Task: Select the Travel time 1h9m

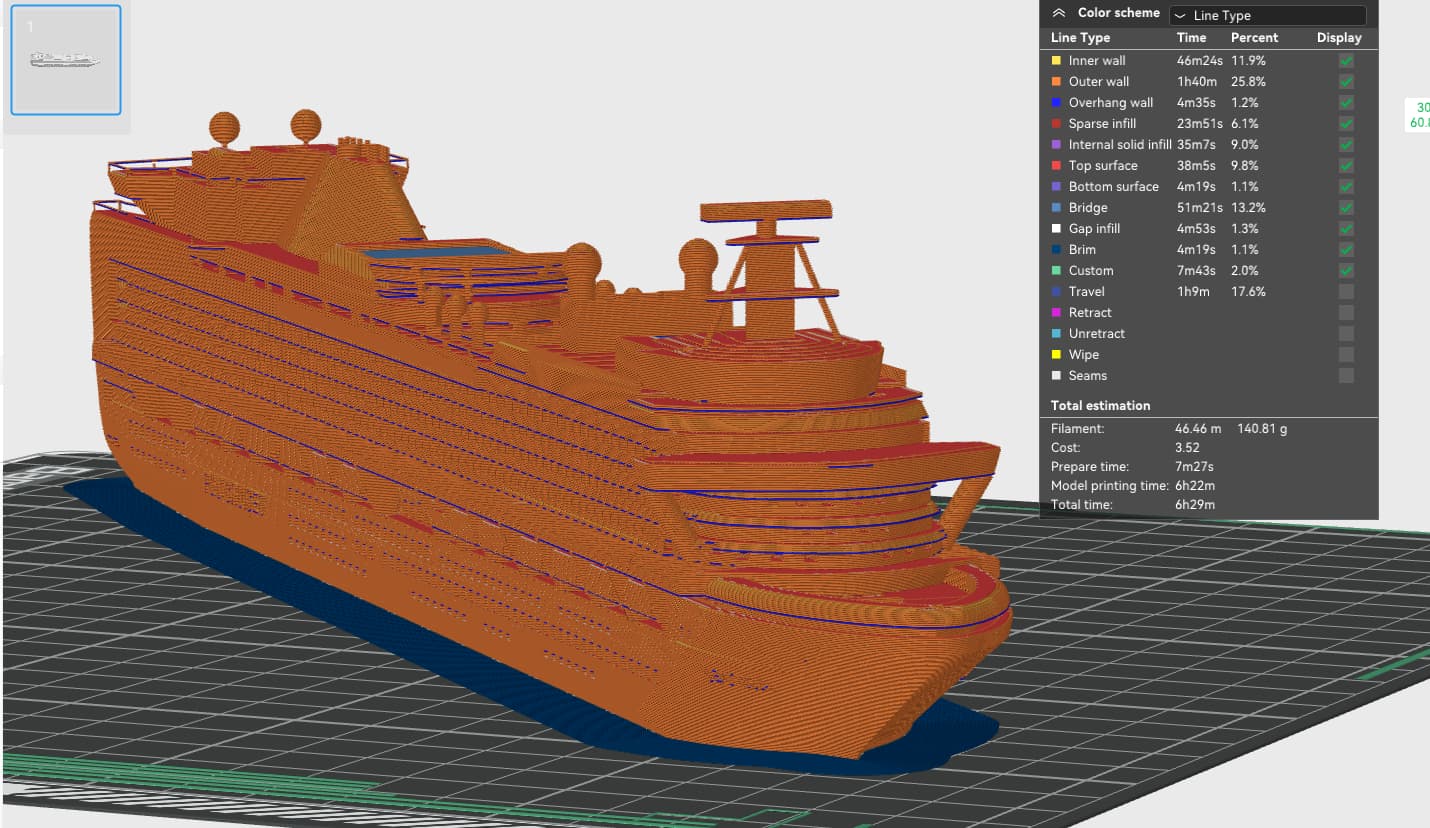Action: [1191, 291]
